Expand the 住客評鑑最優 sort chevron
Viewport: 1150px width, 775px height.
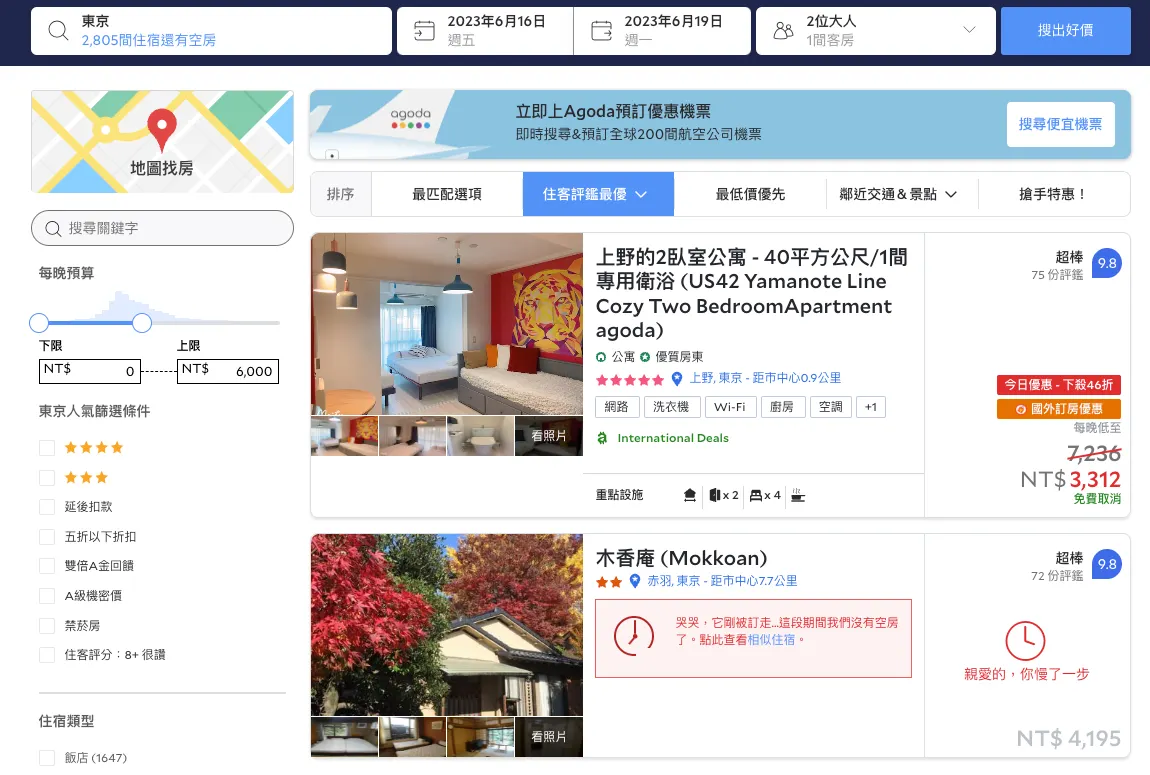641,194
